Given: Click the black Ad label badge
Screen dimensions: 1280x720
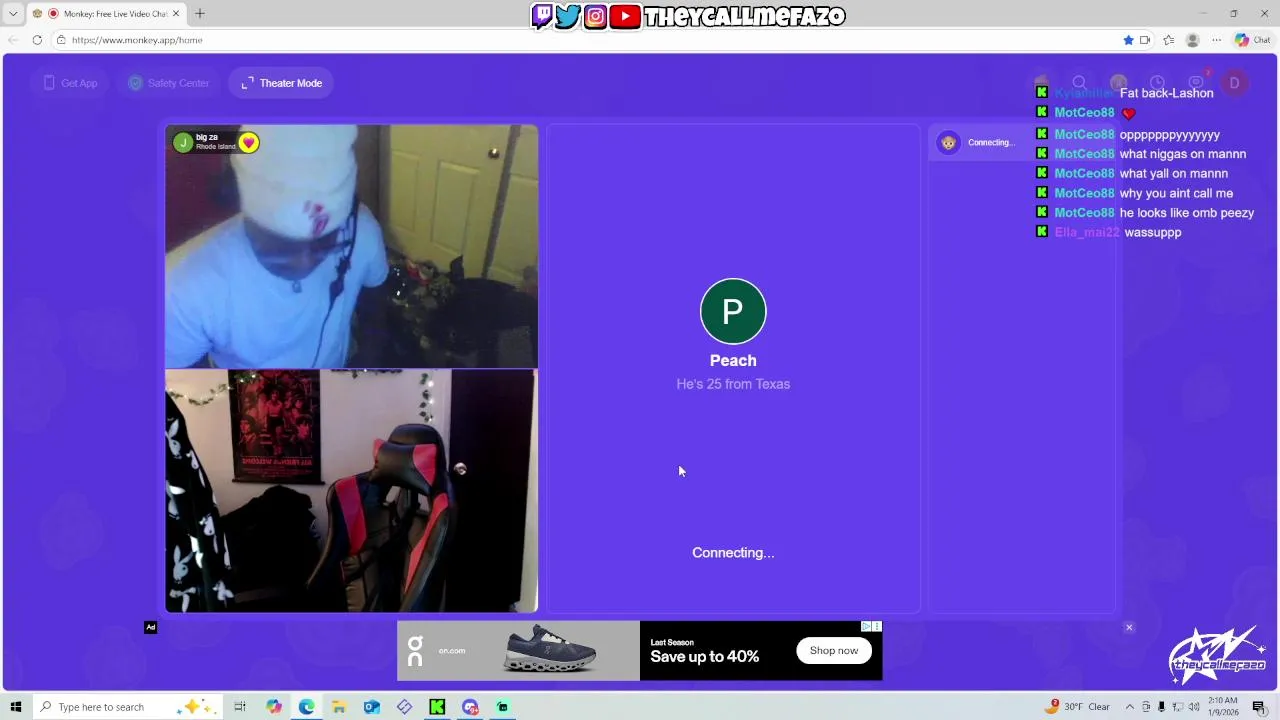Looking at the screenshot, I should pyautogui.click(x=150, y=628).
